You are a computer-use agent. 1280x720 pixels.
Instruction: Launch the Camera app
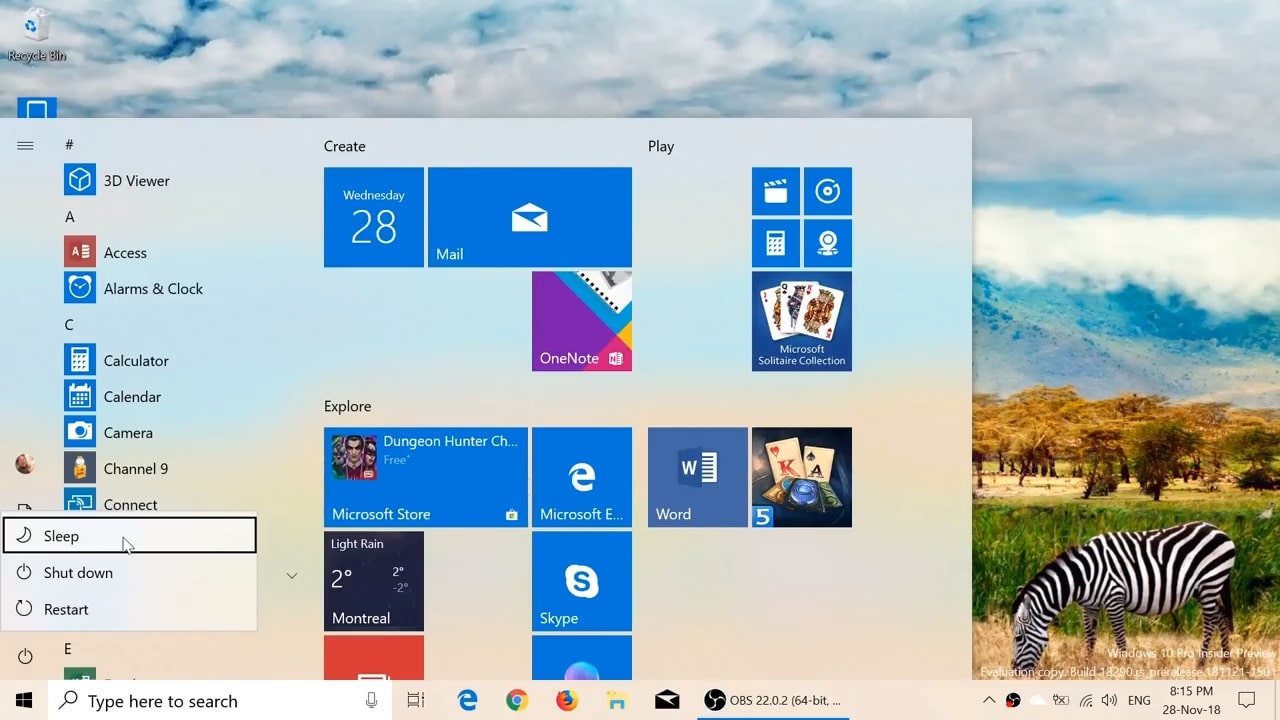108,432
